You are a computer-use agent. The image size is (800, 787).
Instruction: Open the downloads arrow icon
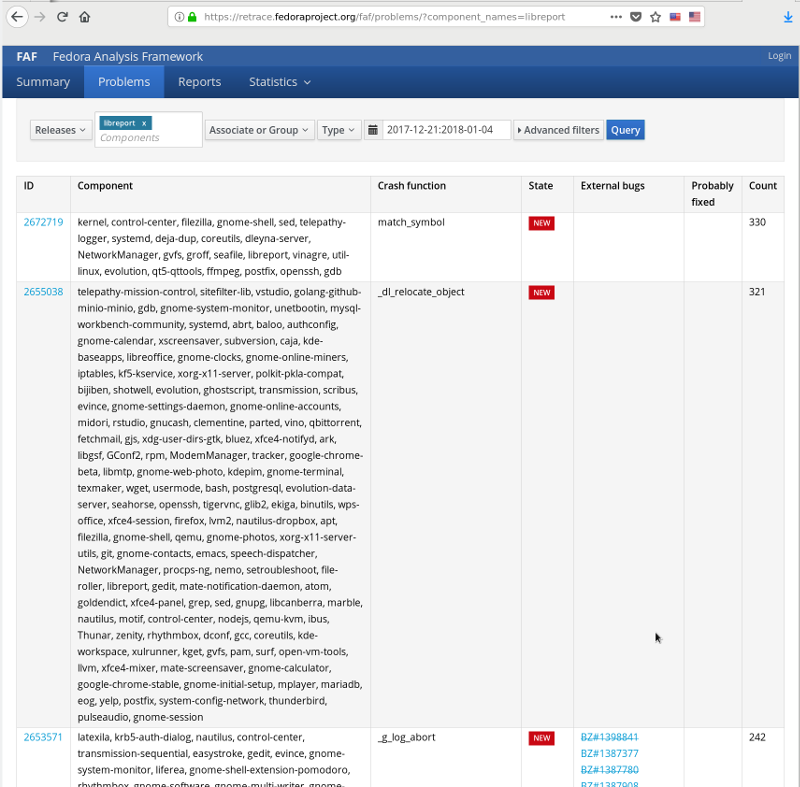click(x=788, y=17)
